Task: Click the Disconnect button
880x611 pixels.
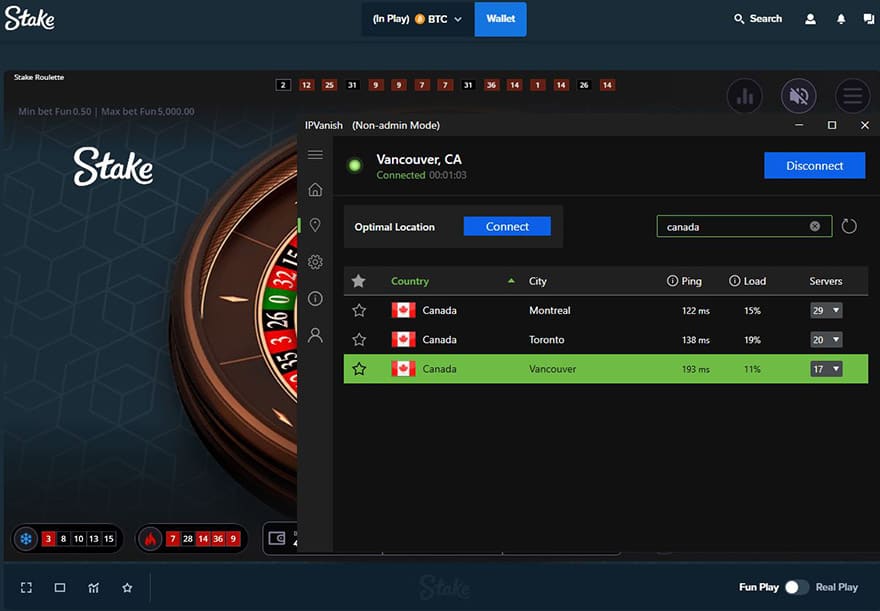Action: (814, 166)
